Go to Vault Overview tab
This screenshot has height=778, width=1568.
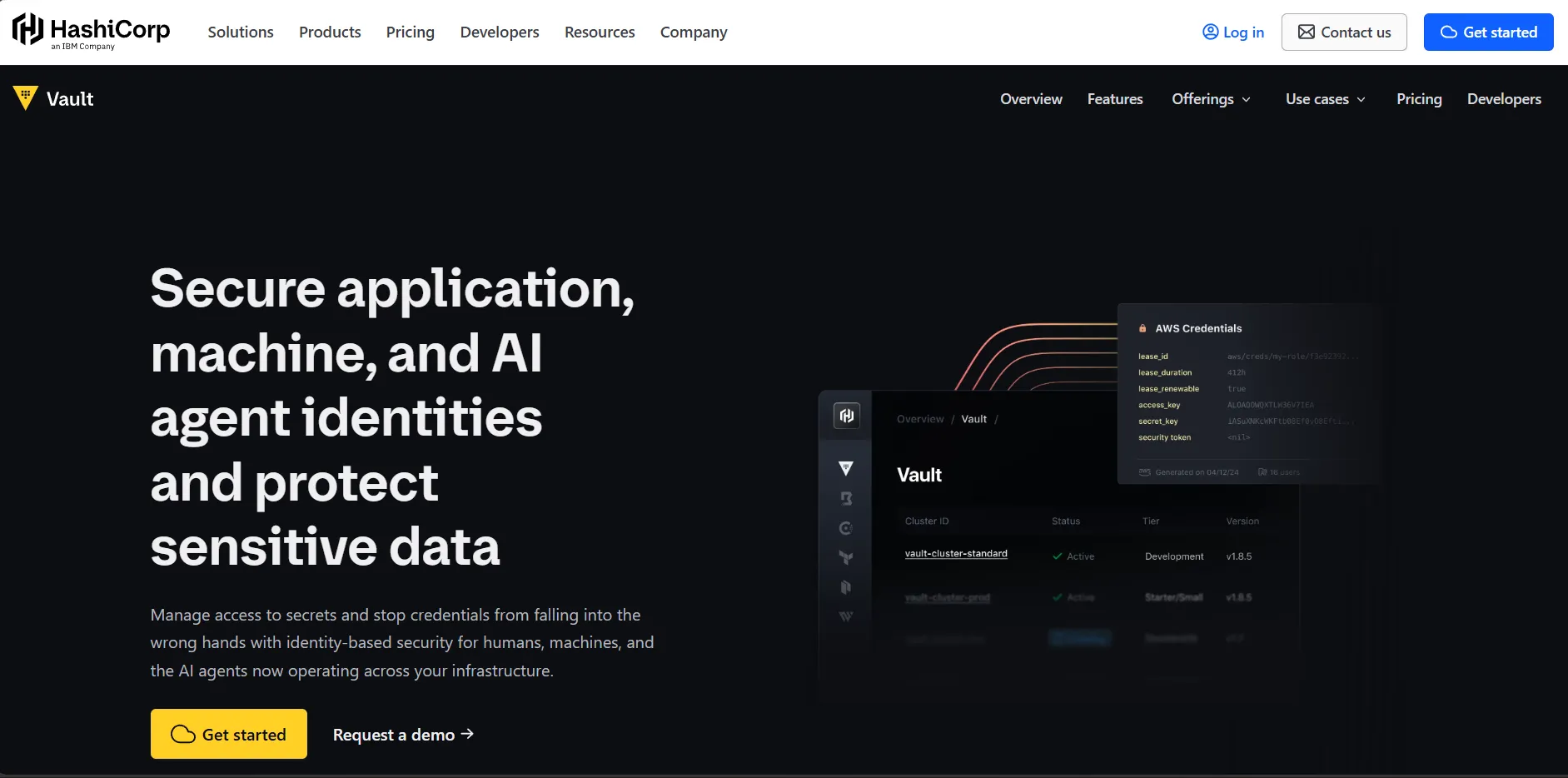[x=1031, y=98]
